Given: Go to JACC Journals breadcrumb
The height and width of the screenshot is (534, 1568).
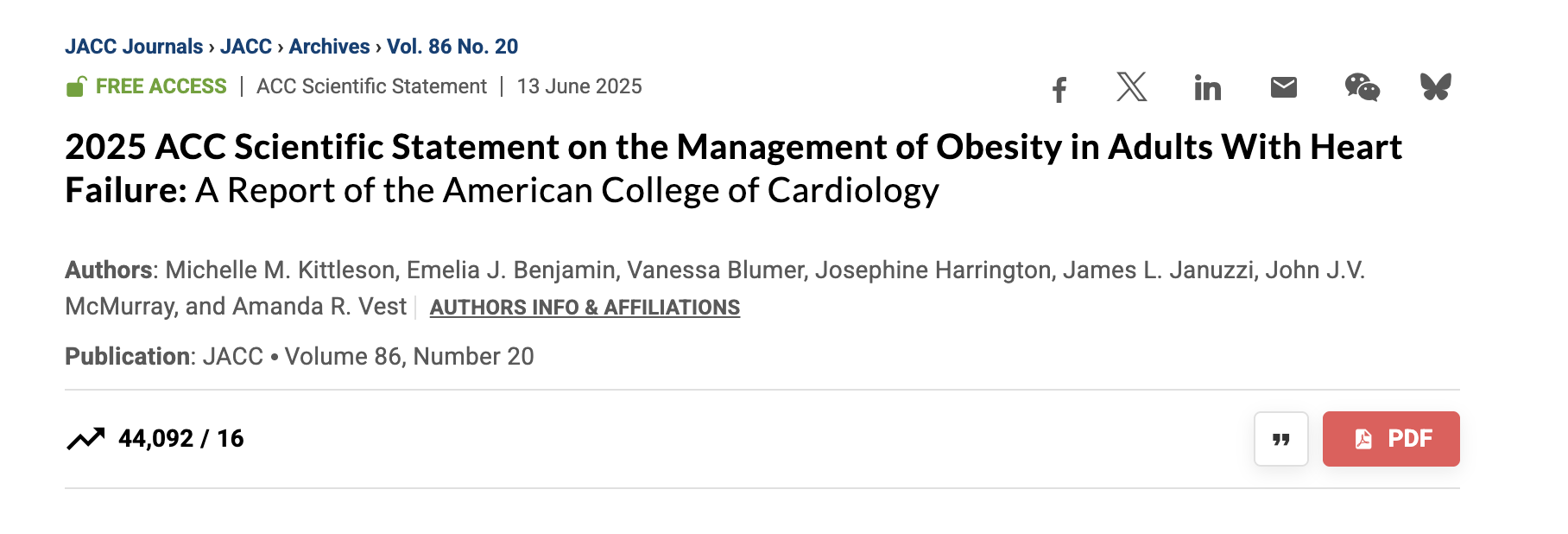Looking at the screenshot, I should [x=134, y=47].
